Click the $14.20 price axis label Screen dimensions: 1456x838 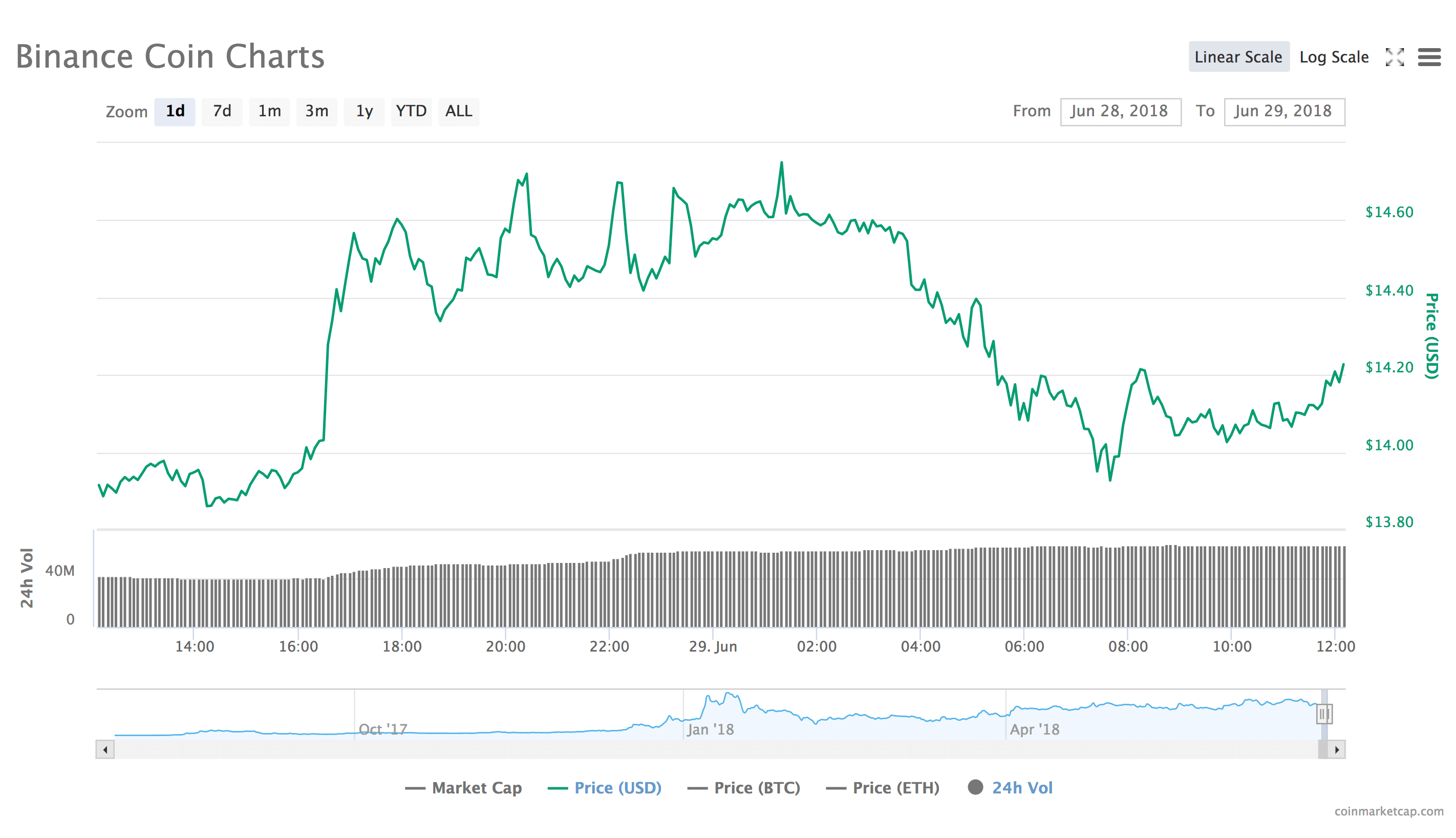(1389, 367)
